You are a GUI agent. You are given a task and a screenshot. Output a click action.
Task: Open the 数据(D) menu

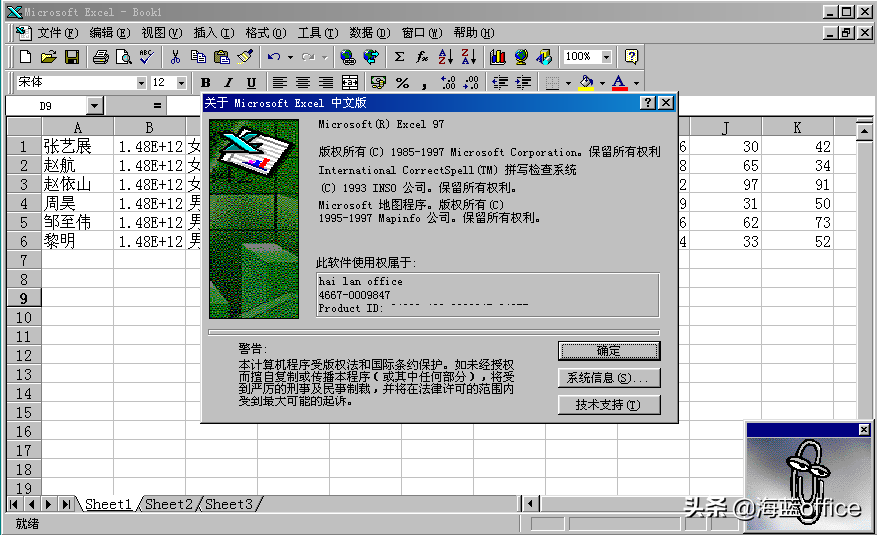[370, 33]
